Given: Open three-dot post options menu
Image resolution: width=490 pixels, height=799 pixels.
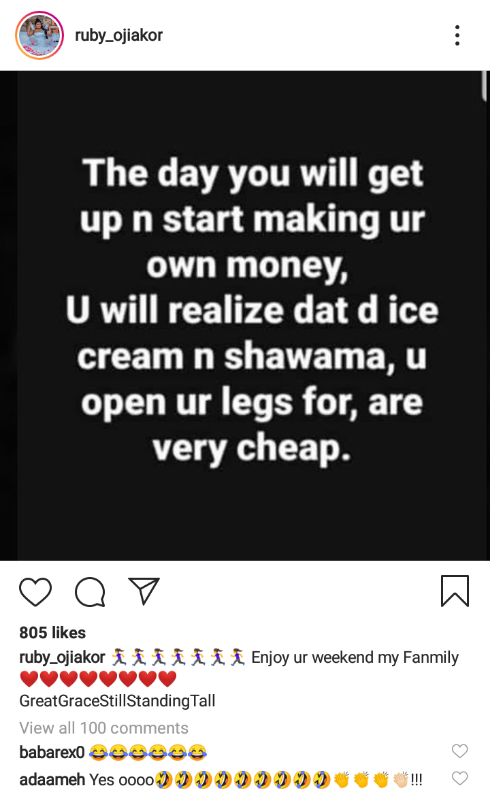Looking at the screenshot, I should (x=457, y=35).
